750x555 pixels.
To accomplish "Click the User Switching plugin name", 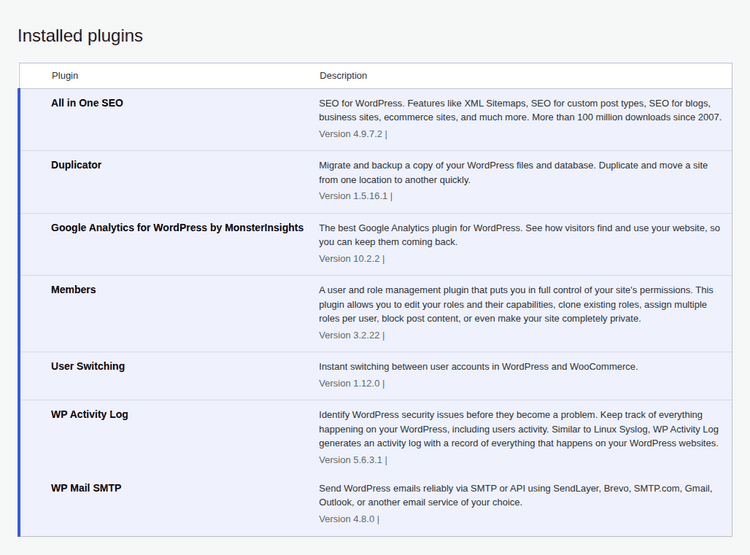I will [x=88, y=366].
